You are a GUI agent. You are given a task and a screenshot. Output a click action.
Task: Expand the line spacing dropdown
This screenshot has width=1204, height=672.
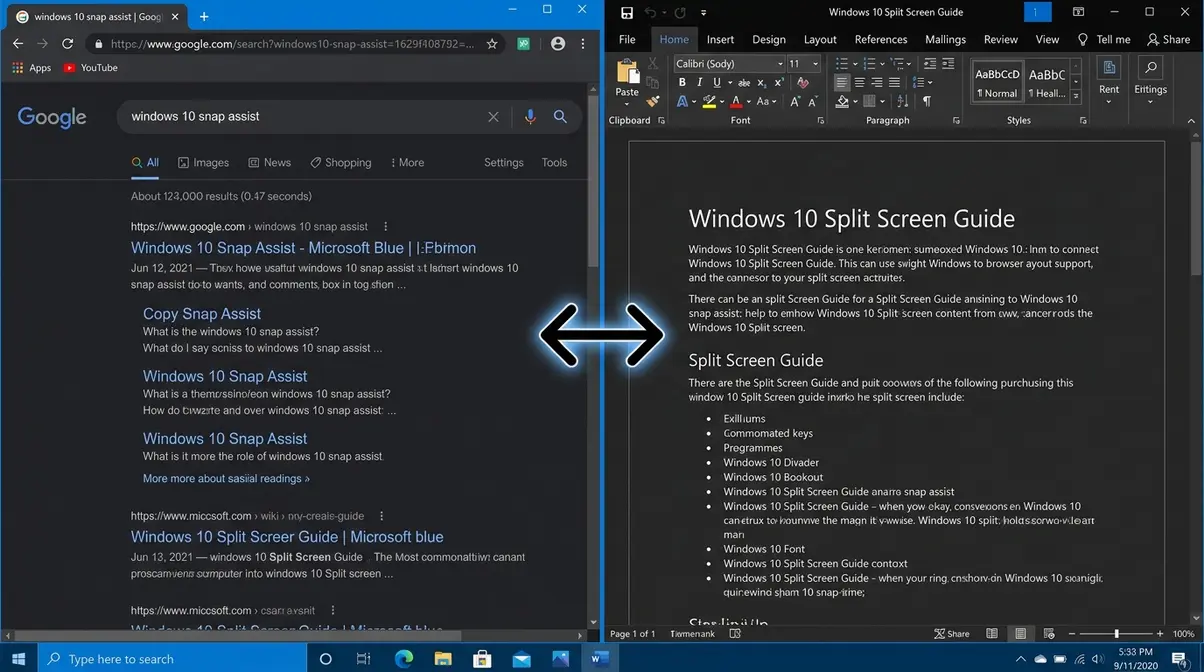click(x=930, y=82)
